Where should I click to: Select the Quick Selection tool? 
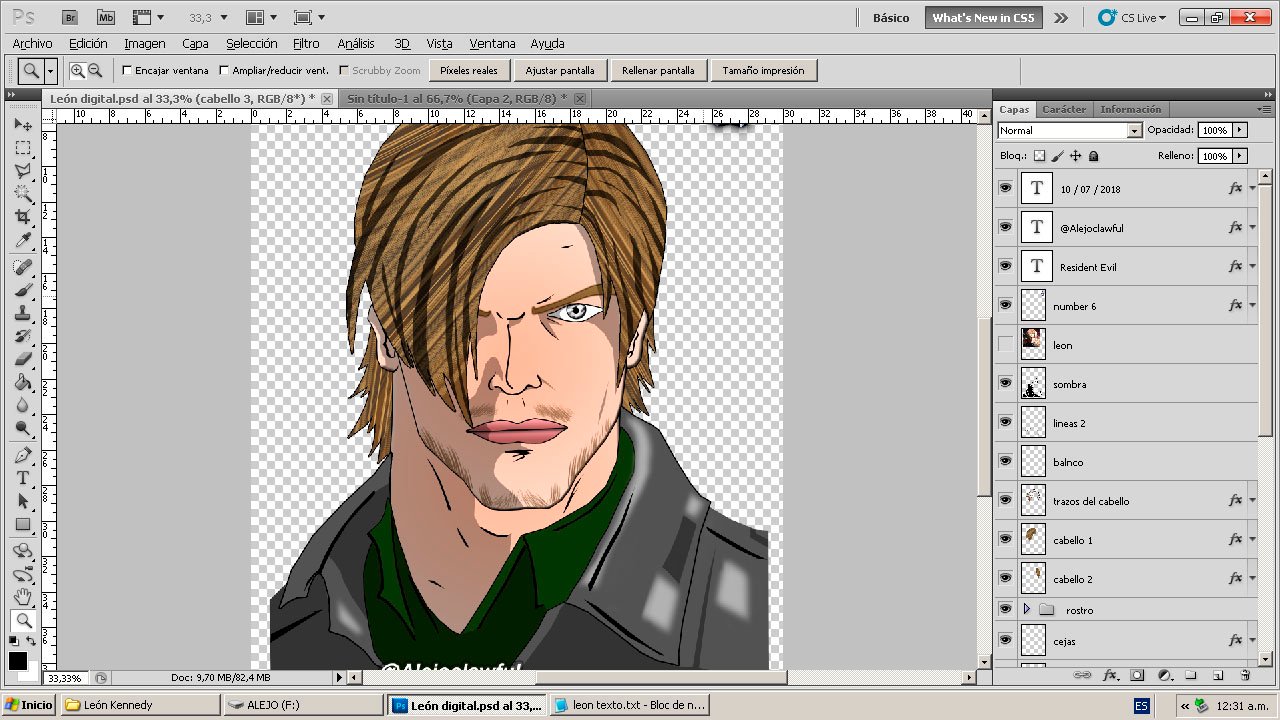(x=23, y=194)
